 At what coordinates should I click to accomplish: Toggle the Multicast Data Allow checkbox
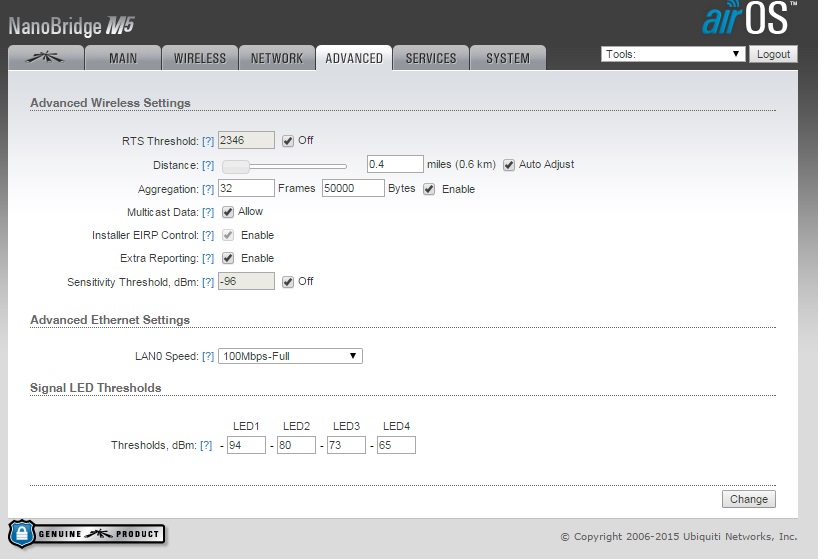click(228, 212)
